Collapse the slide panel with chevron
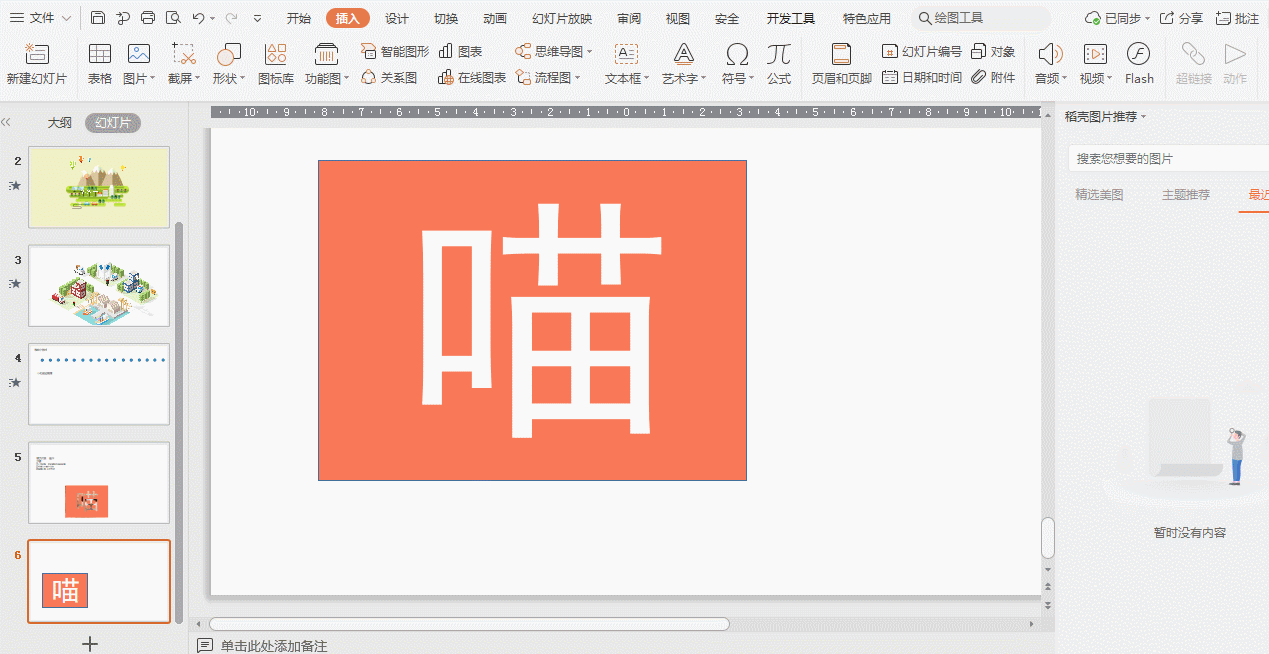Screen dimensions: 1269x654 point(6,122)
